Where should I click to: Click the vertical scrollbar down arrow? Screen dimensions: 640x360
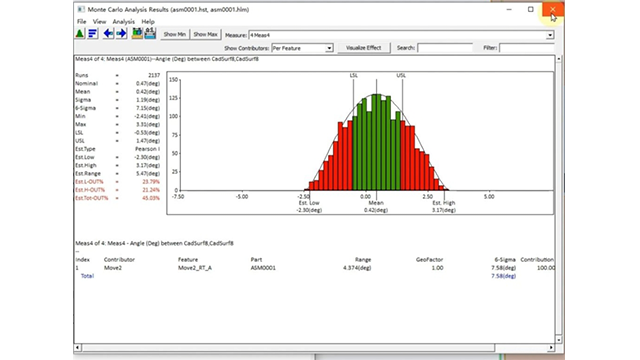pyautogui.click(x=559, y=339)
